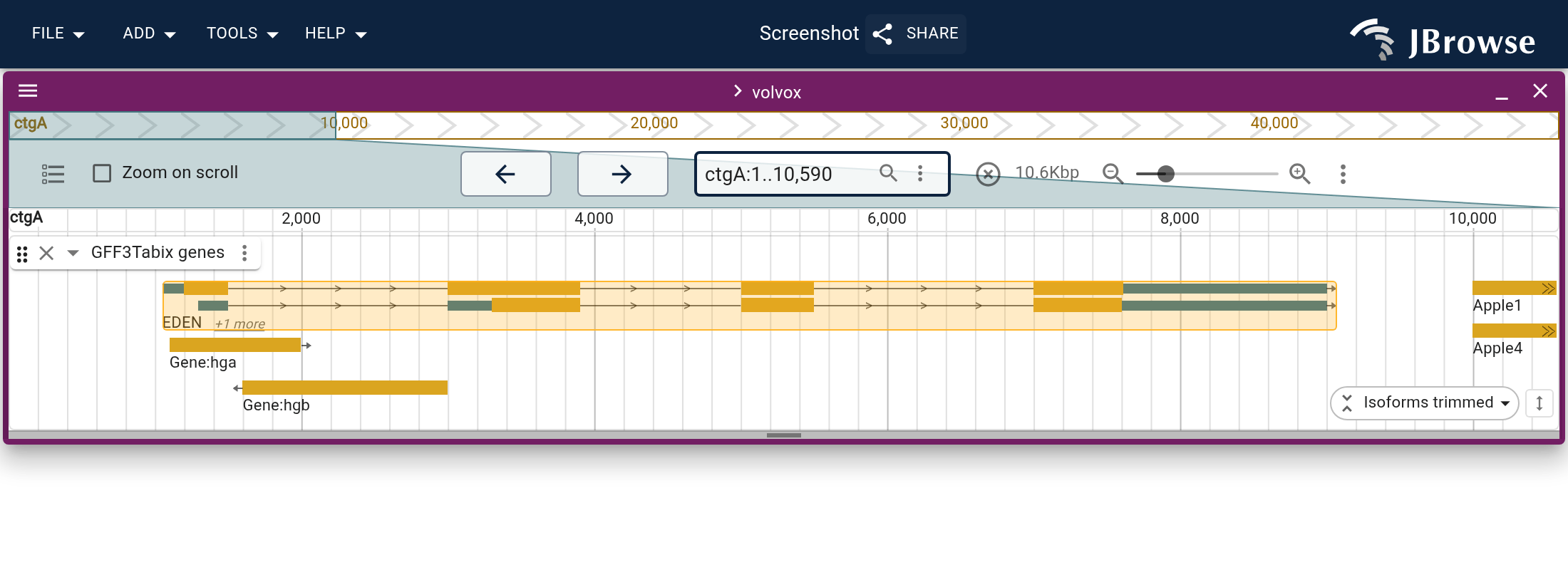Click the Share icon button
Viewport: 1568px width, 570px height.
pyautogui.click(x=917, y=33)
